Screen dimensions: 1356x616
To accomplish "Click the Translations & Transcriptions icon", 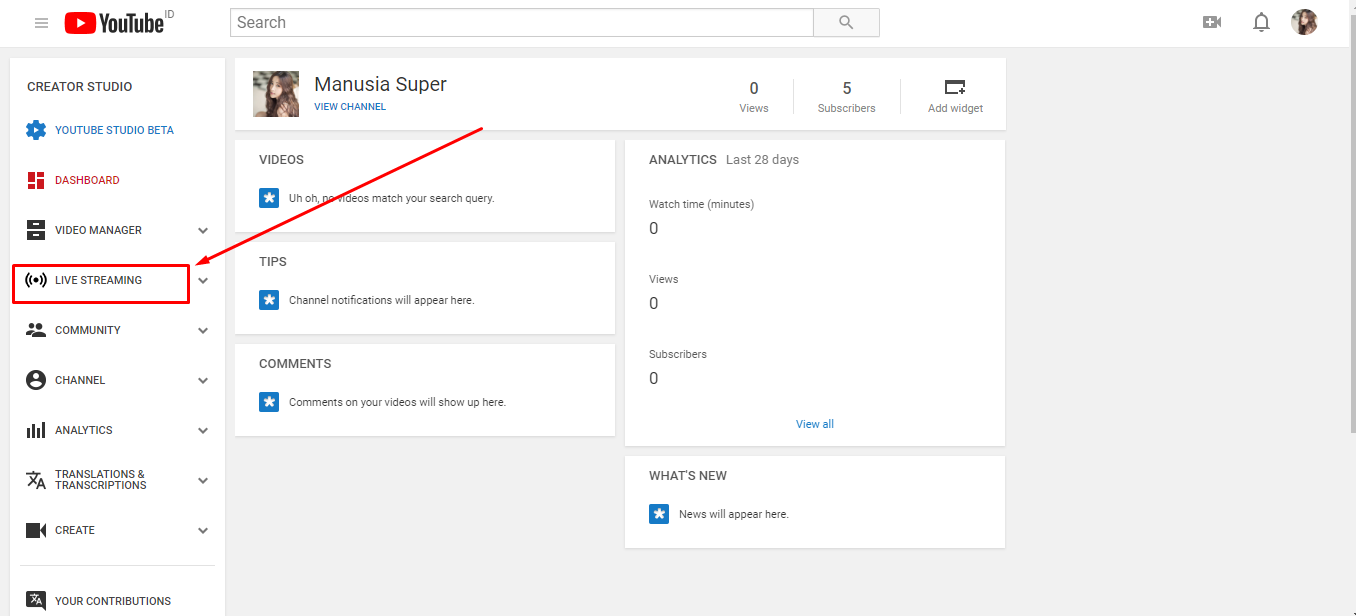I will click(x=36, y=480).
